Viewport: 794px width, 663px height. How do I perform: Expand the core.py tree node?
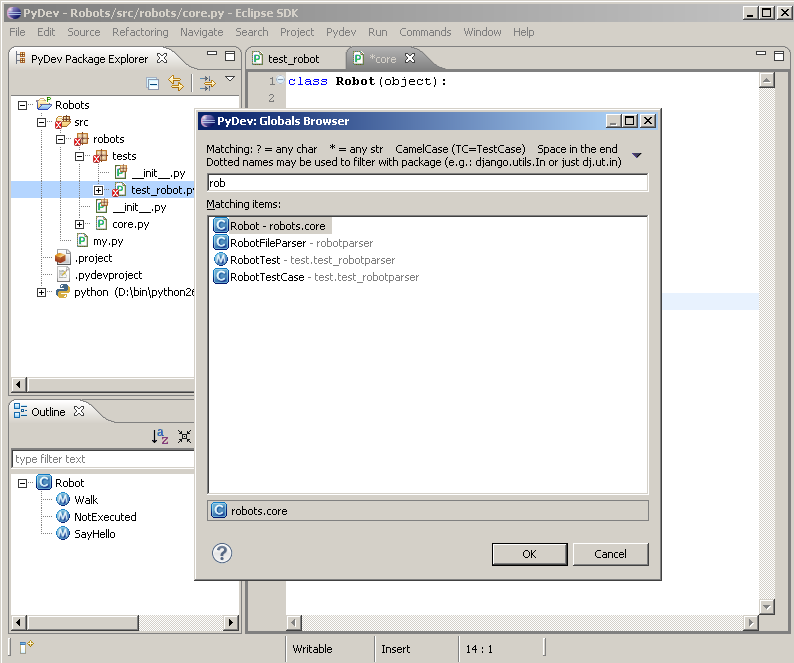pyautogui.click(x=80, y=224)
